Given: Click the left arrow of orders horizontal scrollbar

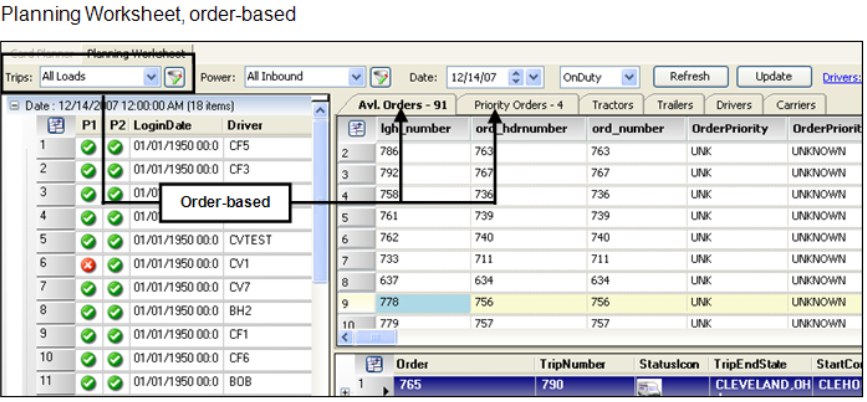Looking at the screenshot, I should pyautogui.click(x=345, y=336).
